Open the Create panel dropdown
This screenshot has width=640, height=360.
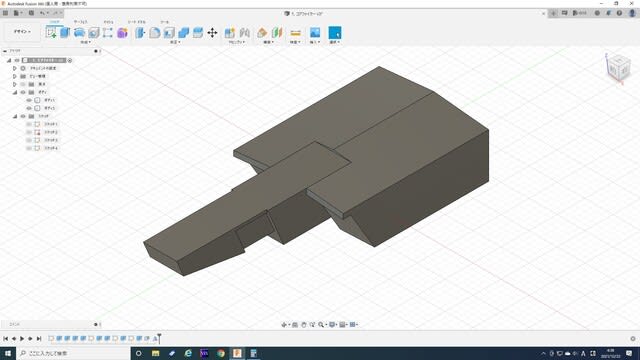[85, 42]
